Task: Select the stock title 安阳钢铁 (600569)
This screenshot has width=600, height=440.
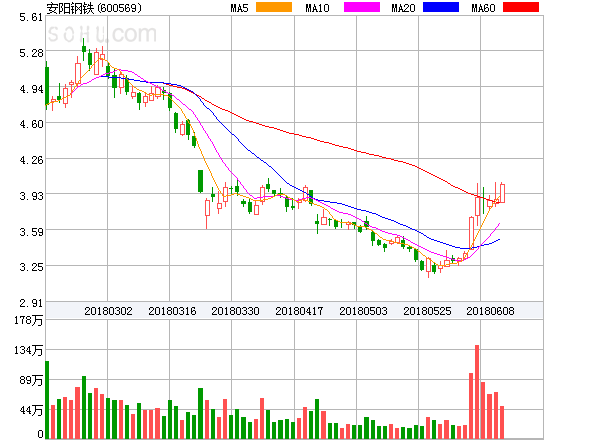Action: tap(94, 8)
